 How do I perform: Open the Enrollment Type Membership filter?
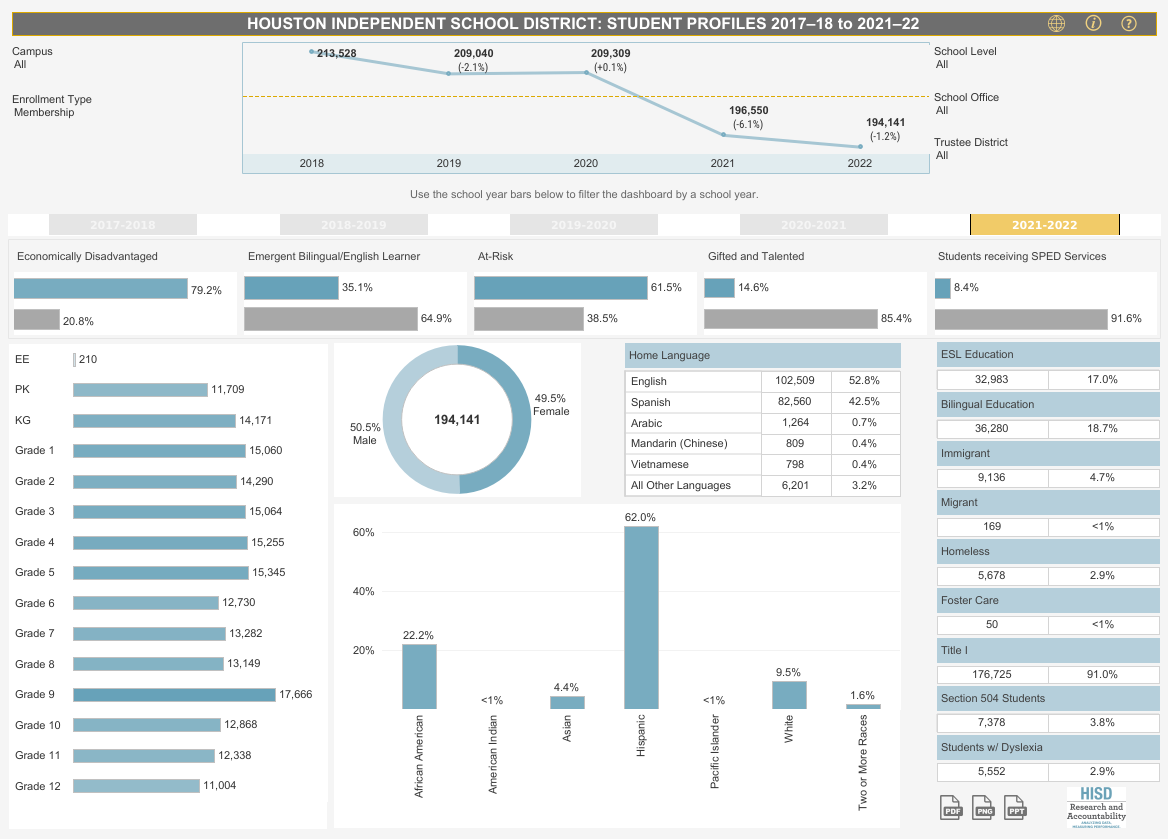pos(51,106)
